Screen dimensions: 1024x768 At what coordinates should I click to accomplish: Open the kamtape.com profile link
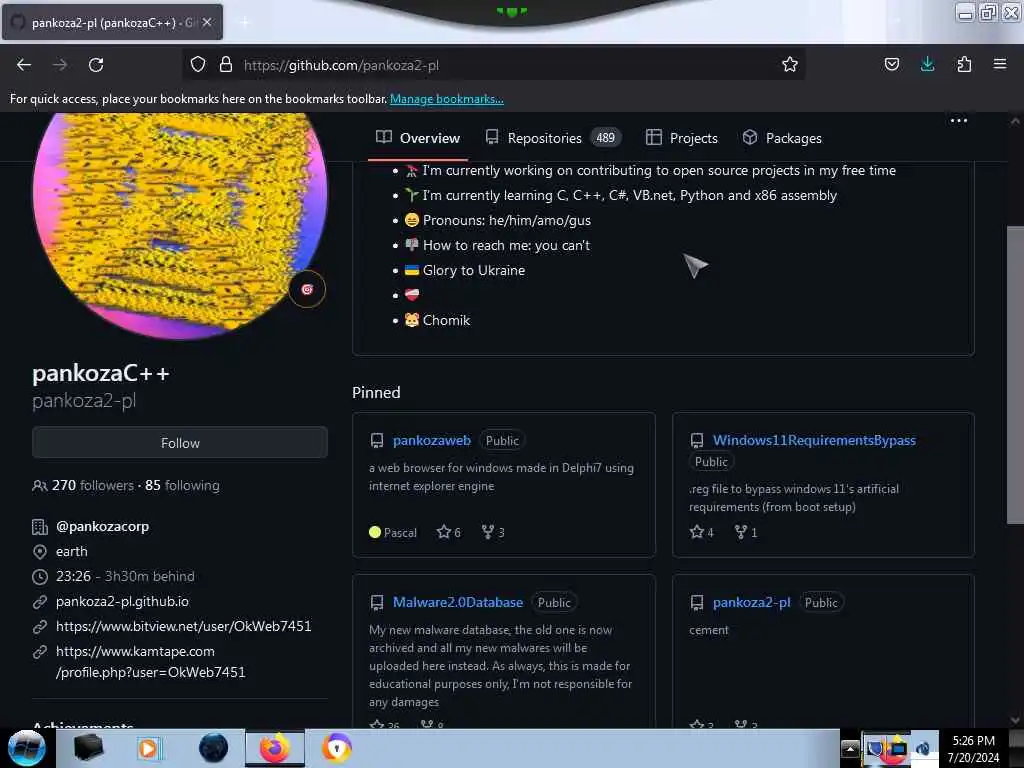tap(151, 662)
